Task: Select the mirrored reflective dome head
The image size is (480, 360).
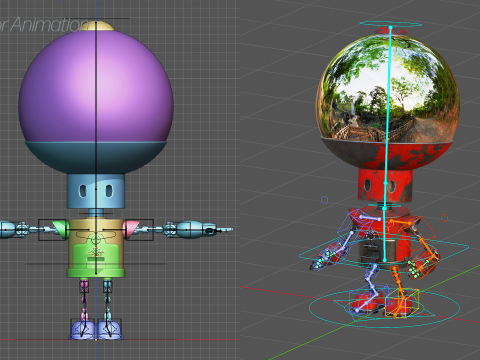Action: tap(388, 88)
